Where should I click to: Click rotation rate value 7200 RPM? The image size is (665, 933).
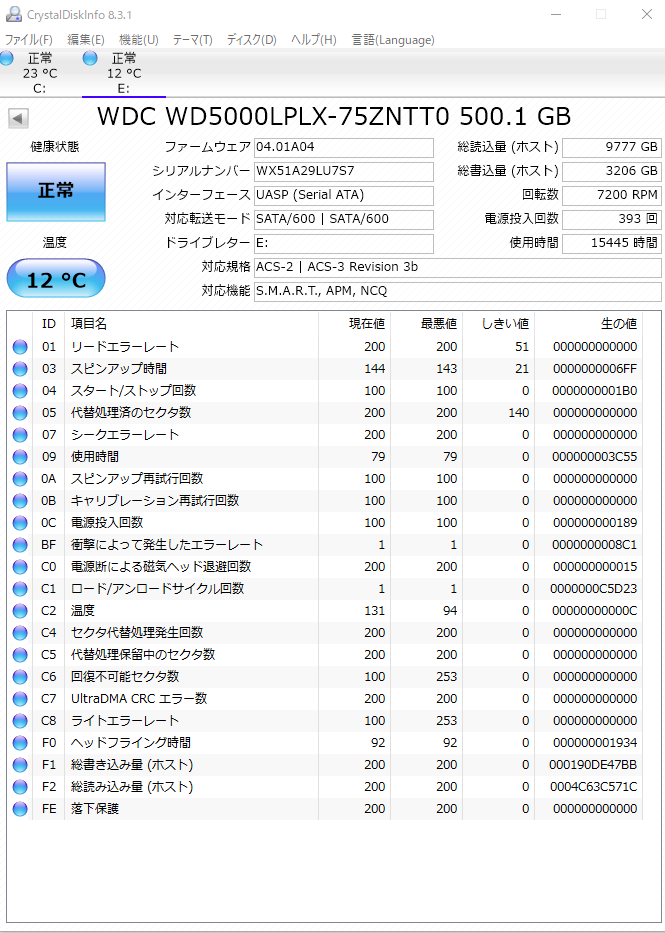(x=611, y=196)
